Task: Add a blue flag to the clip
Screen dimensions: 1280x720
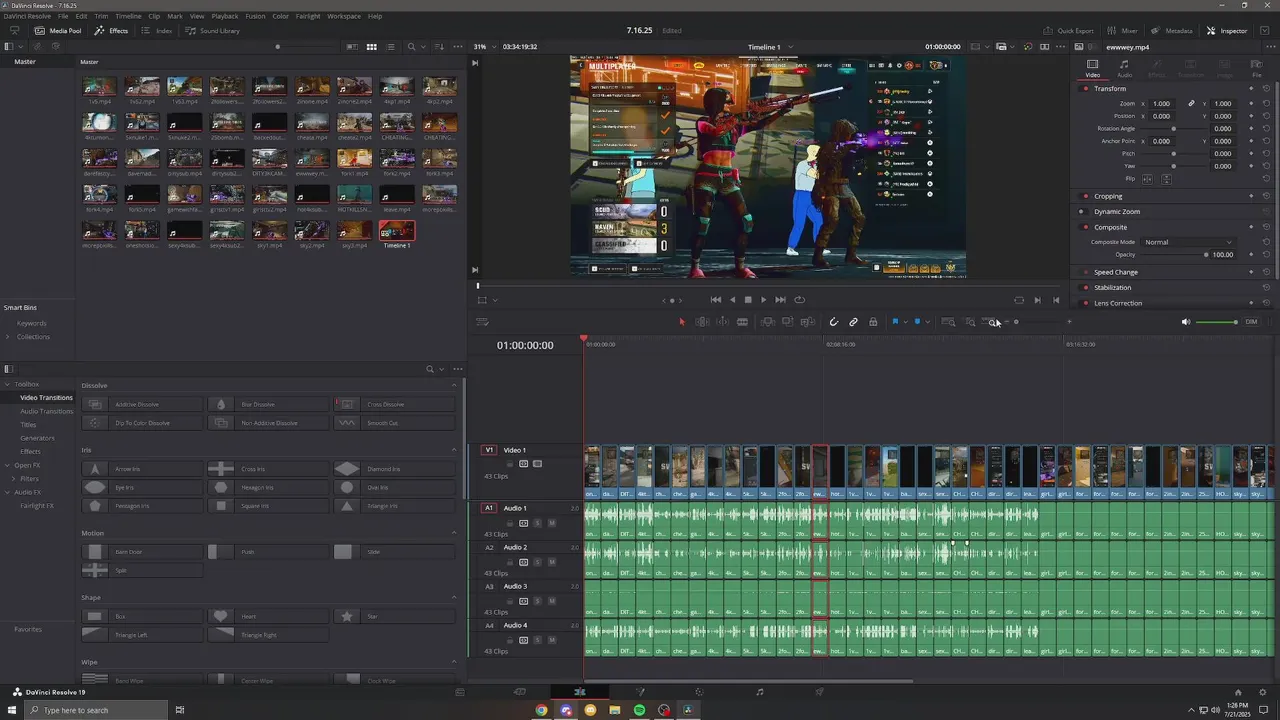Action: 895,322
